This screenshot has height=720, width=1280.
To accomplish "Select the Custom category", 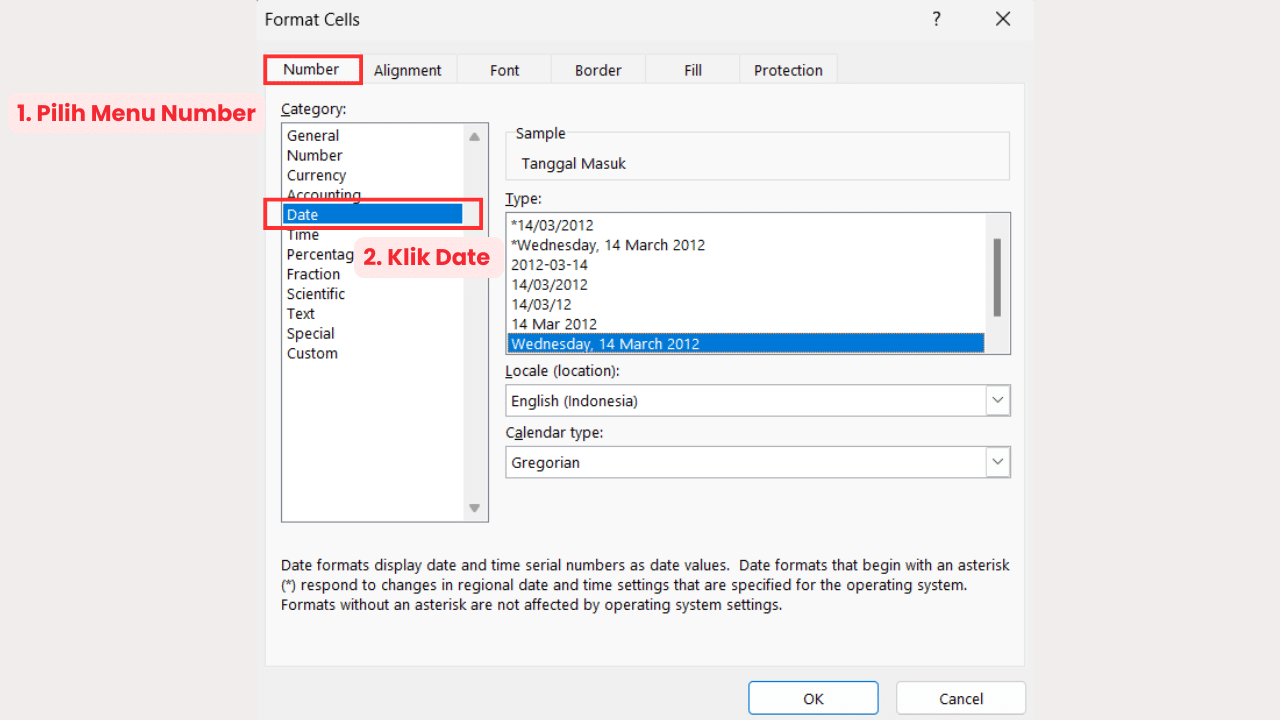I will (312, 353).
